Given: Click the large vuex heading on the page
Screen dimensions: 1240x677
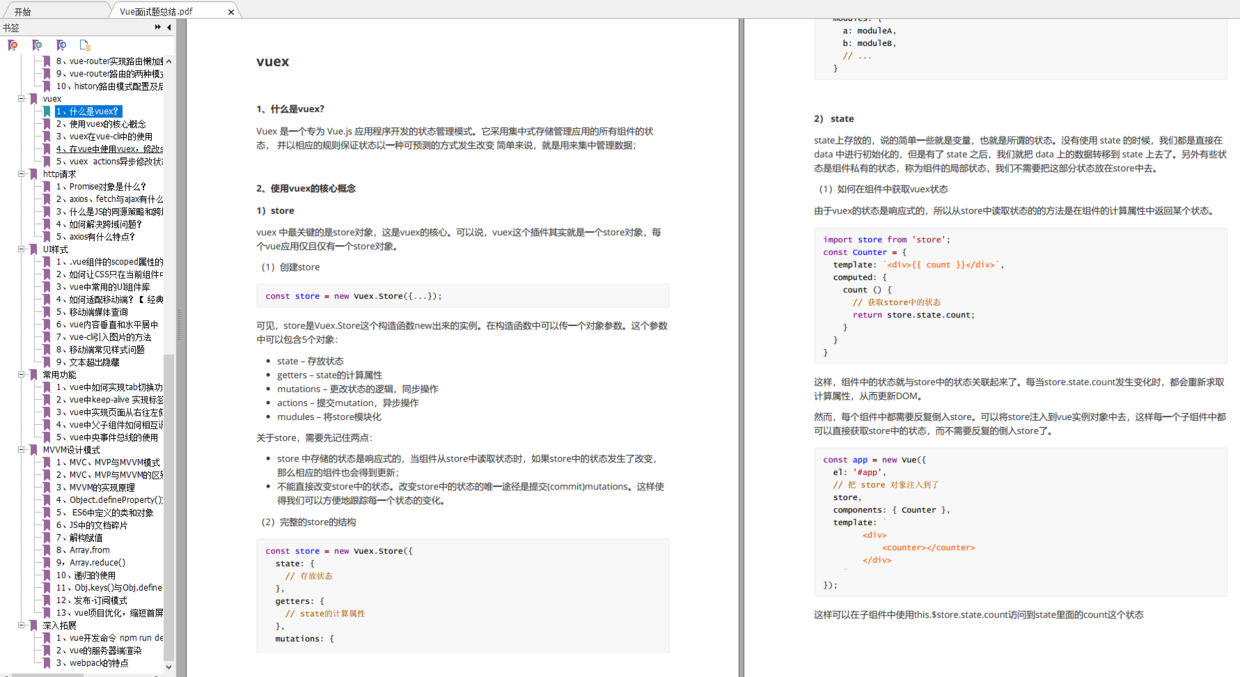Looking at the screenshot, I should click(273, 61).
